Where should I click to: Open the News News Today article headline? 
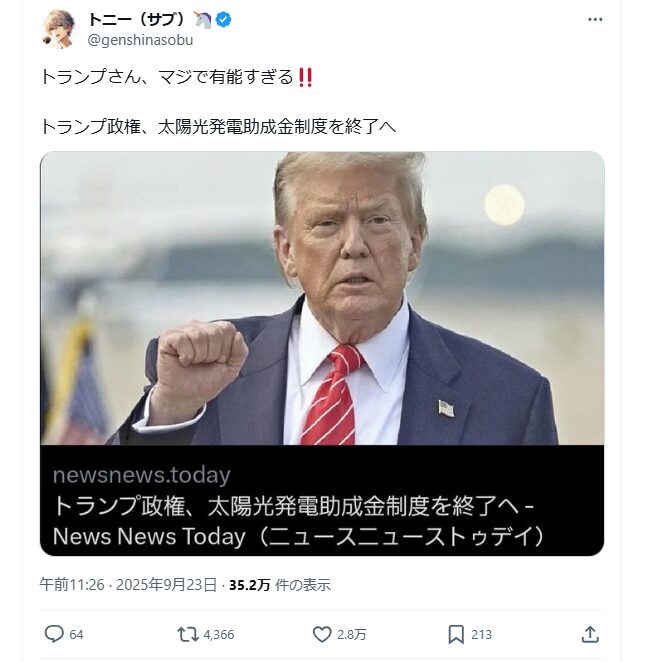pyautogui.click(x=299, y=521)
